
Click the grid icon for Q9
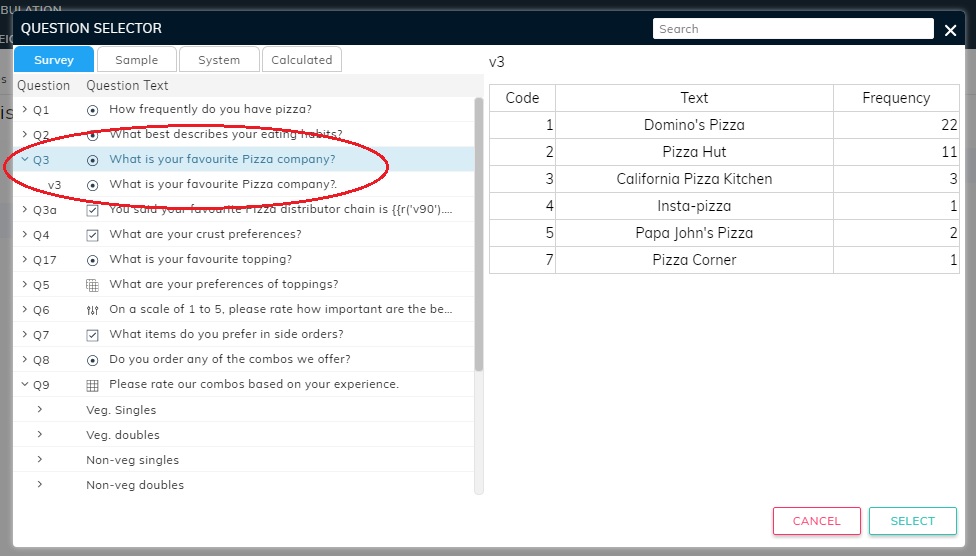92,385
